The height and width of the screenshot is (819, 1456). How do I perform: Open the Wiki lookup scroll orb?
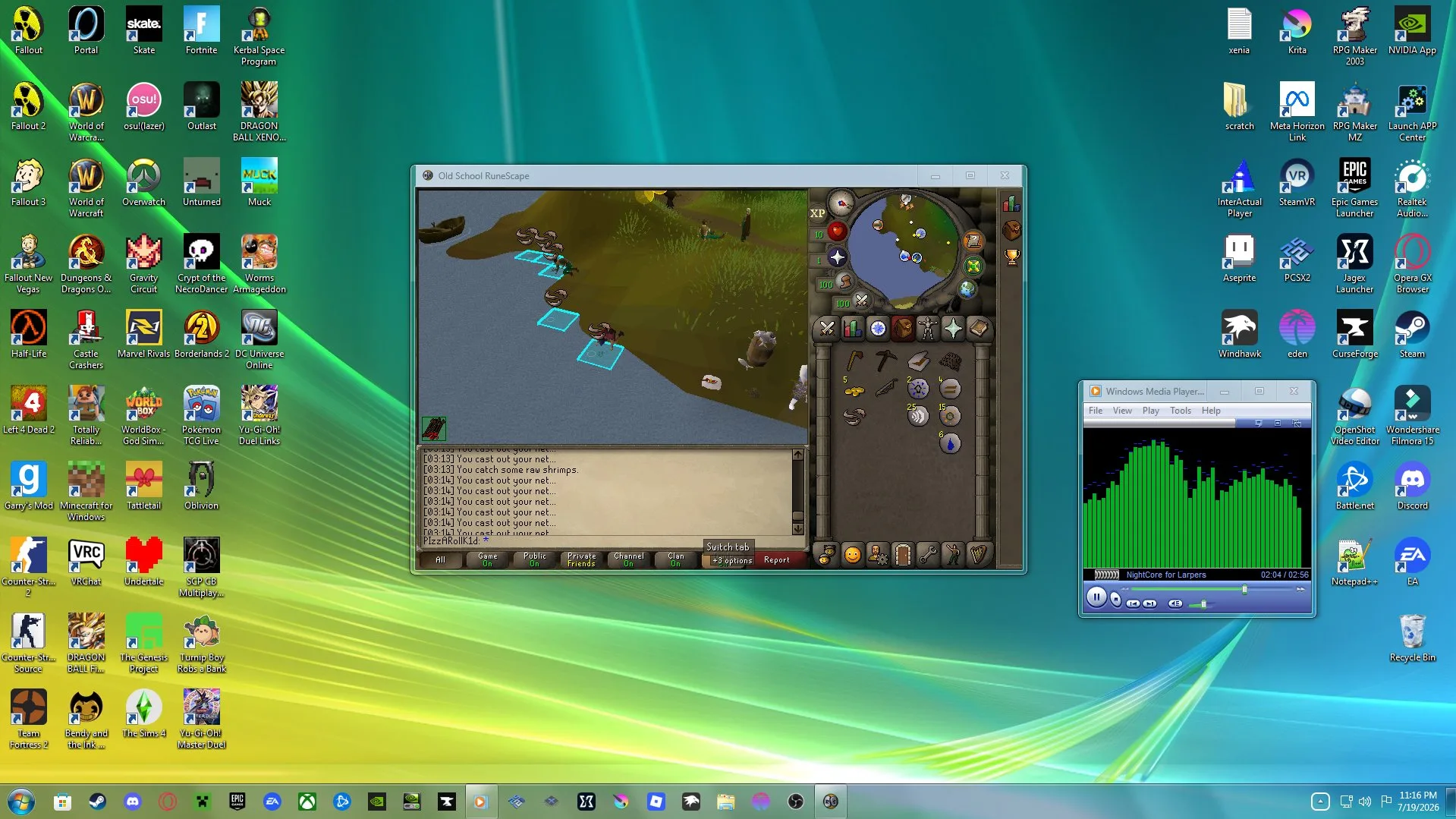coord(973,241)
